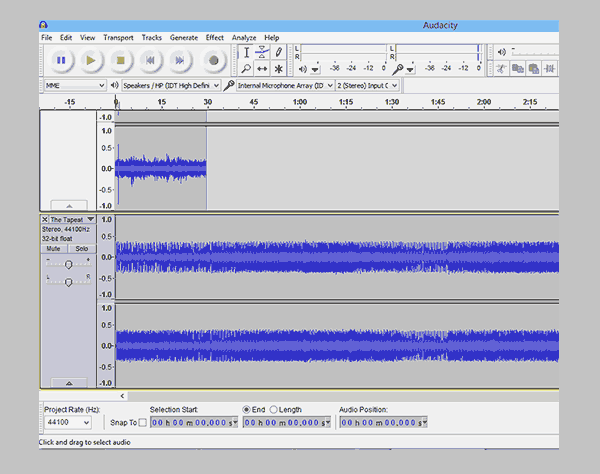
Task: Open the input meter dropdown arrow
Action: [x=410, y=70]
